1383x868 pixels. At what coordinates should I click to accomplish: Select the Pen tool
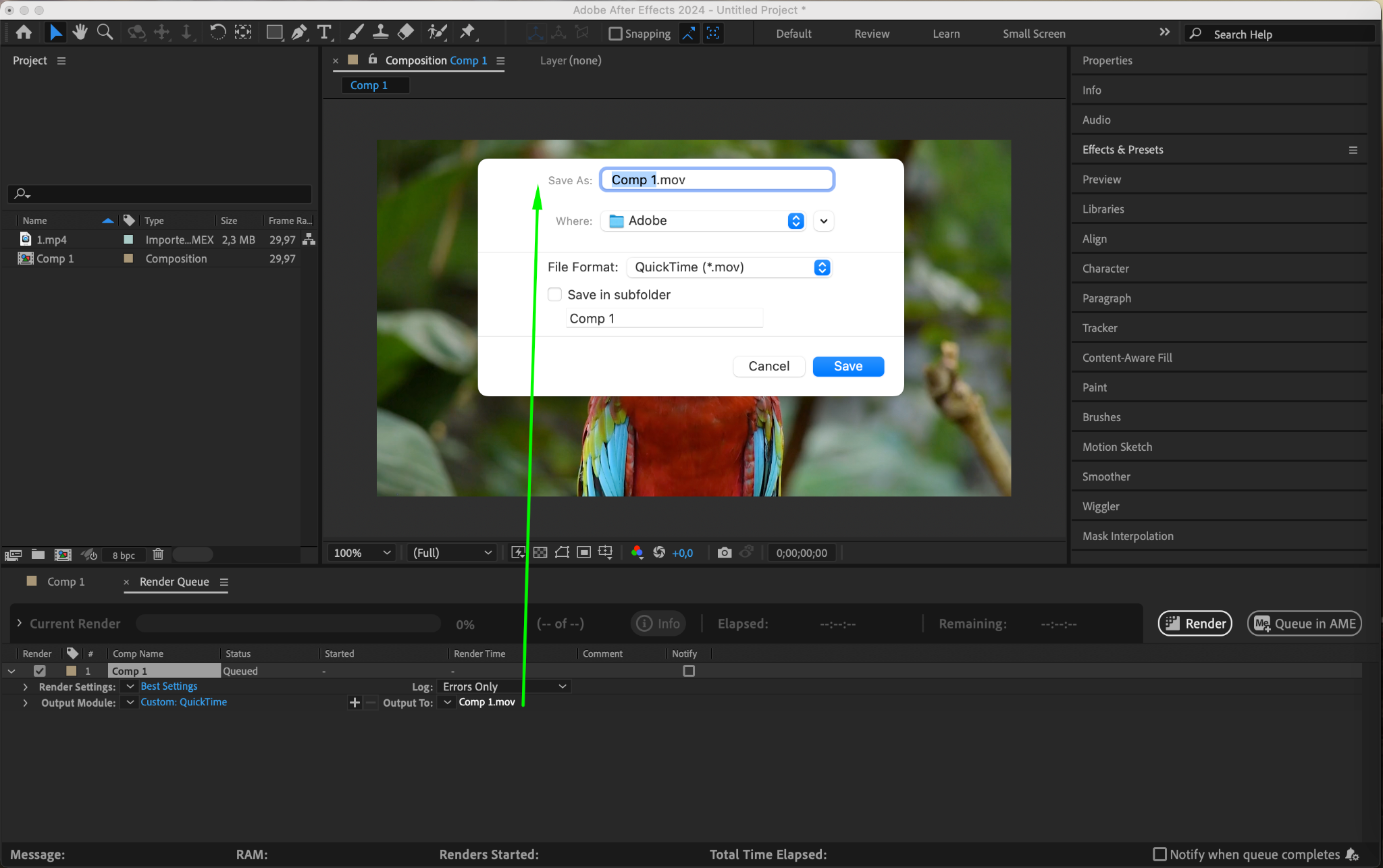coord(299,32)
